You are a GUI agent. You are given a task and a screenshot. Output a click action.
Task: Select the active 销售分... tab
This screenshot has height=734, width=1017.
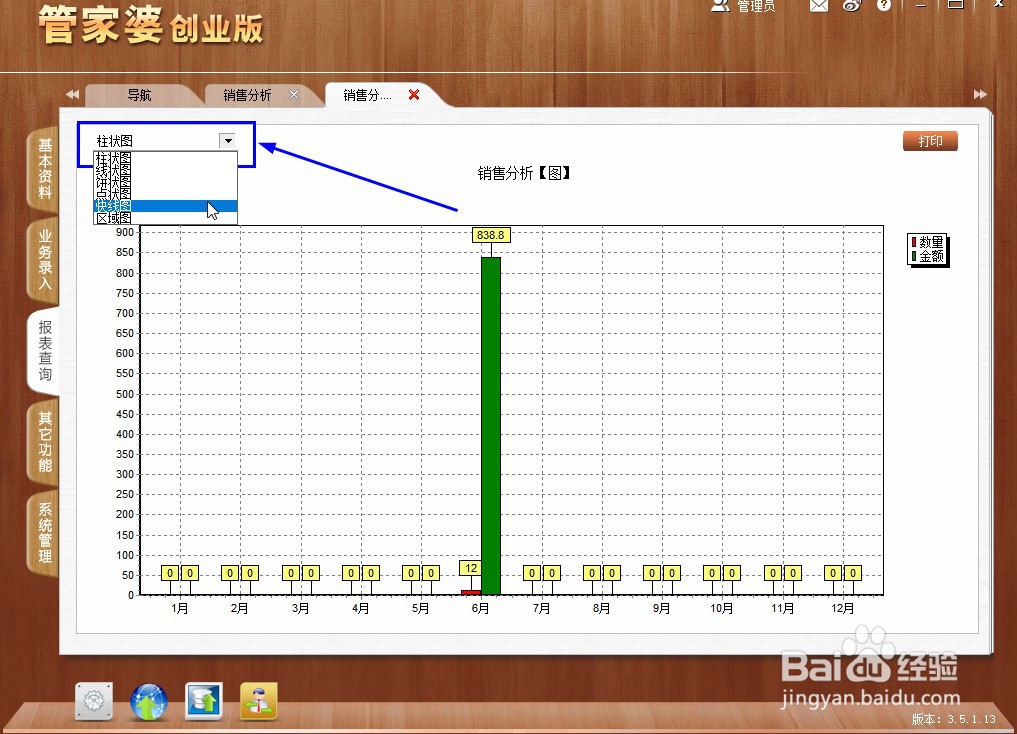tap(367, 95)
